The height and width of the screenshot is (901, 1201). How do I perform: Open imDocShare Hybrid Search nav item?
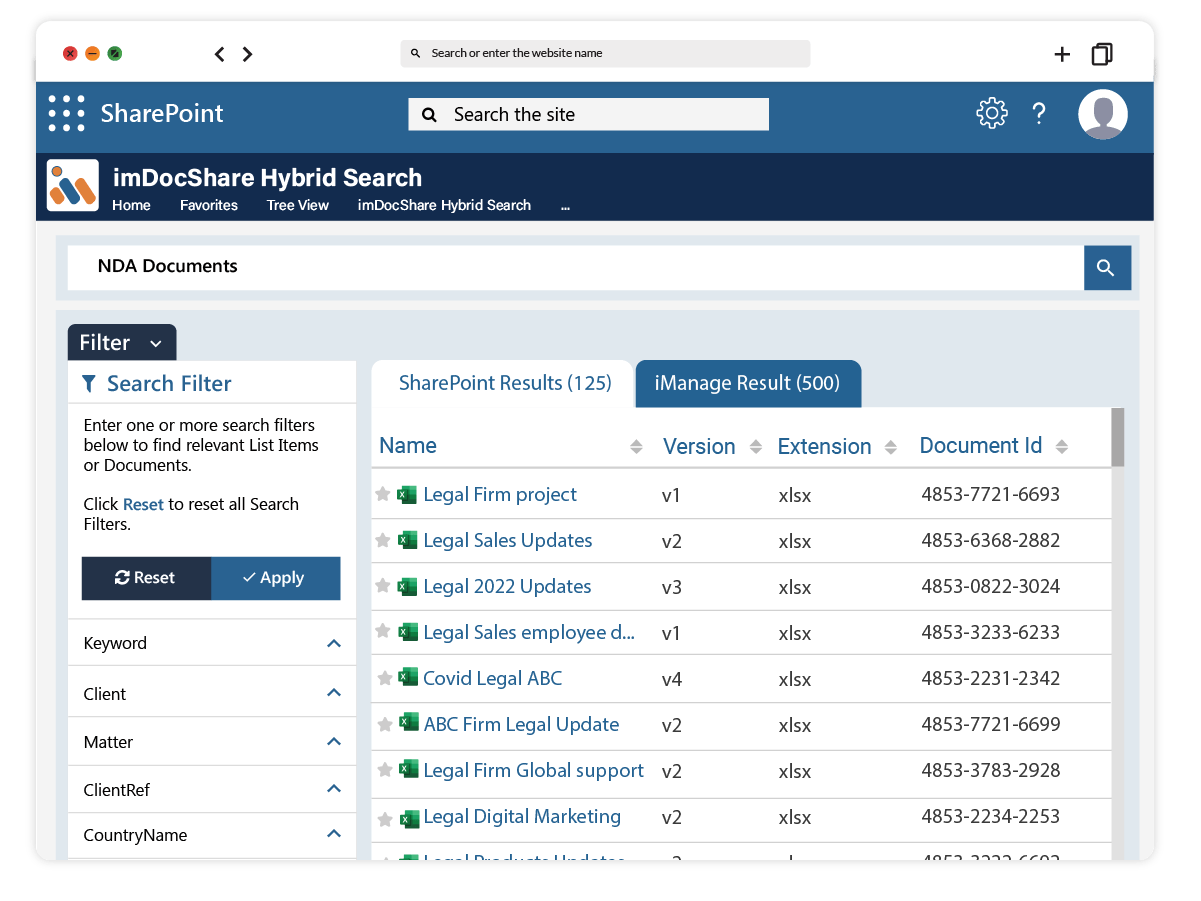(444, 205)
